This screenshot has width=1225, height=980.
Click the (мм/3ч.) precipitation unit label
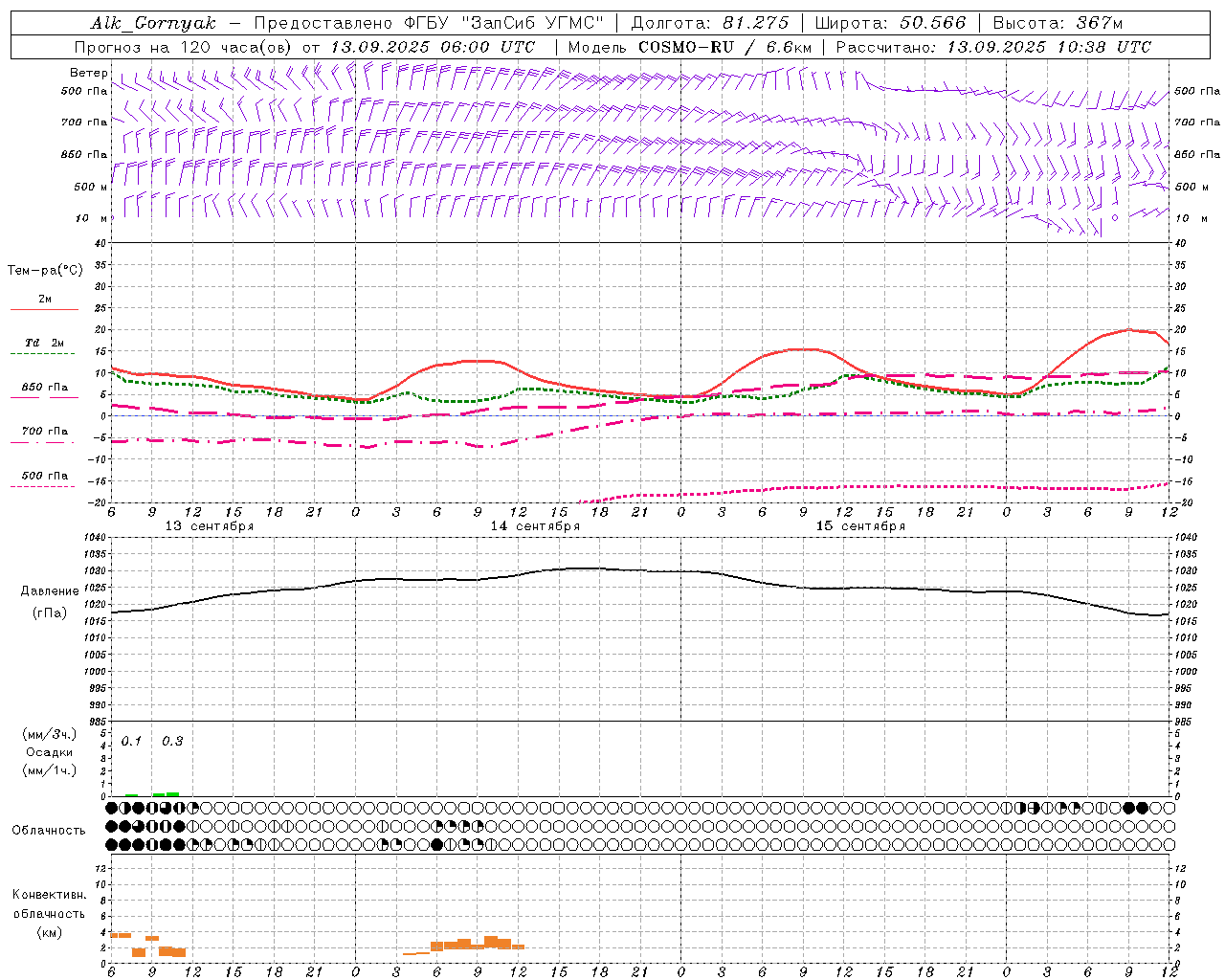50,735
